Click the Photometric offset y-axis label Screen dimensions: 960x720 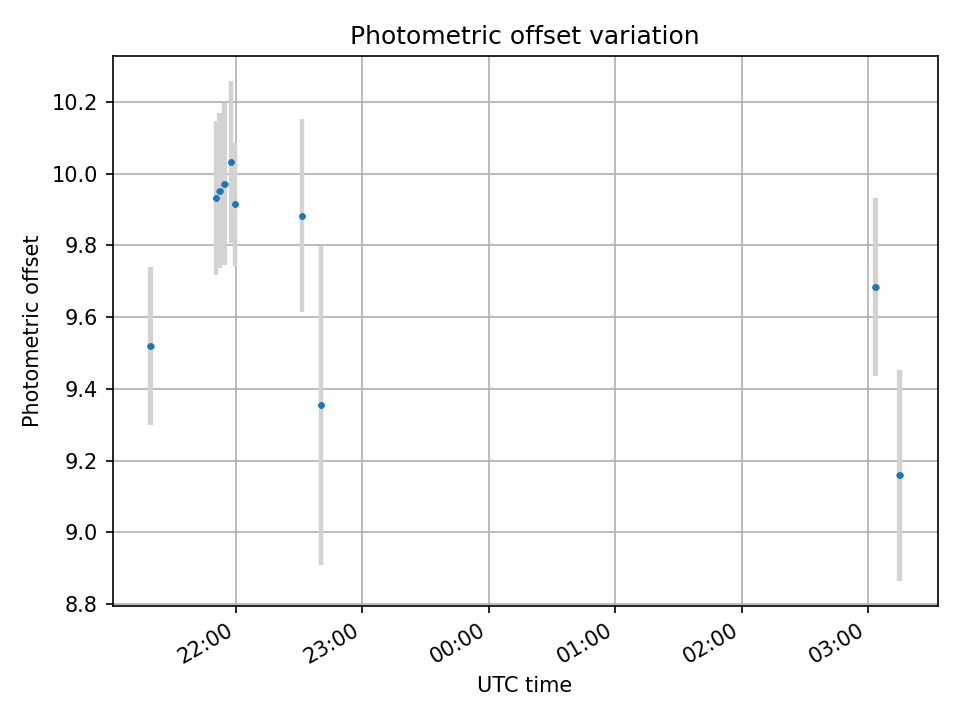31,331
